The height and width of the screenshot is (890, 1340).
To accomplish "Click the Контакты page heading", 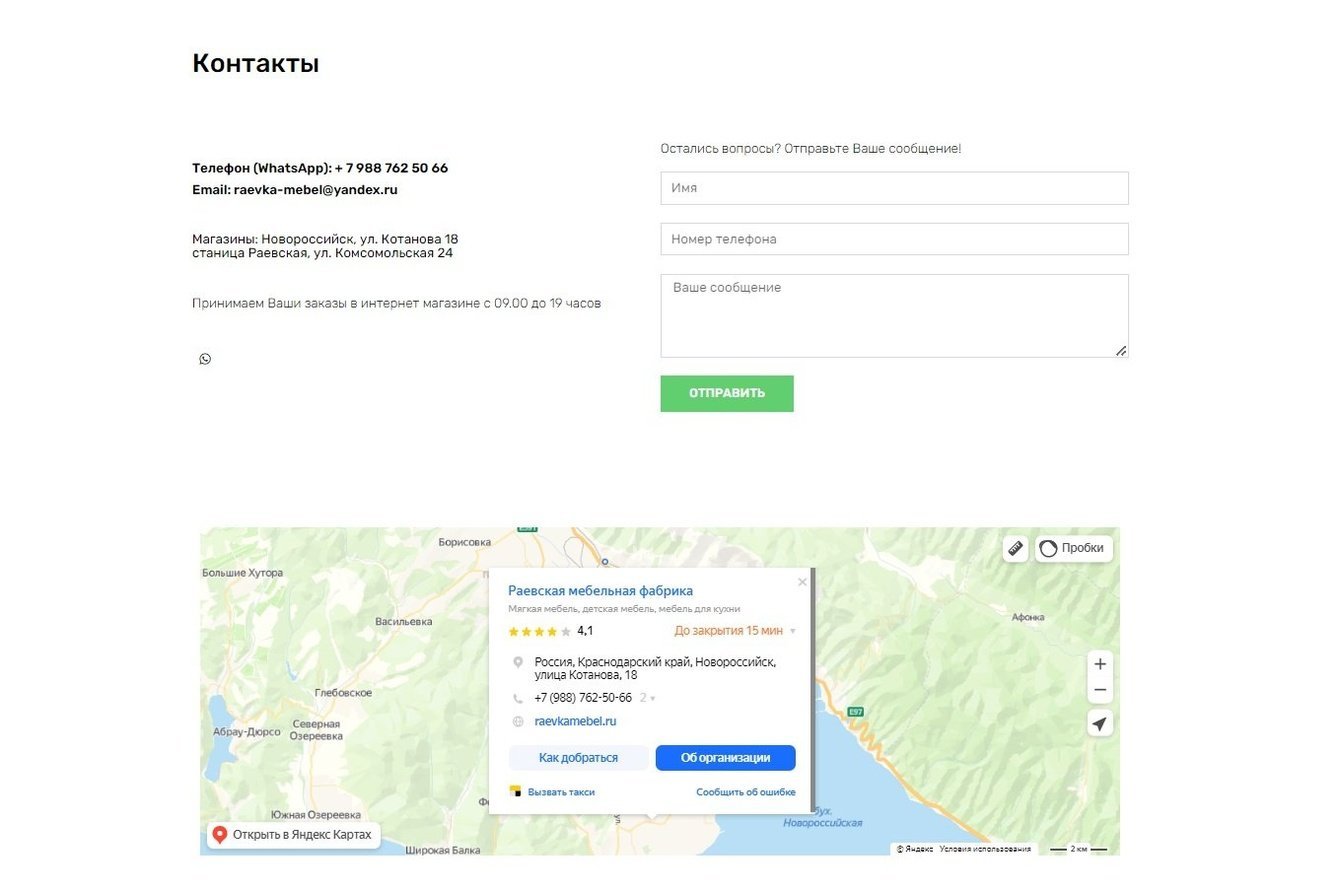I will pyautogui.click(x=255, y=63).
